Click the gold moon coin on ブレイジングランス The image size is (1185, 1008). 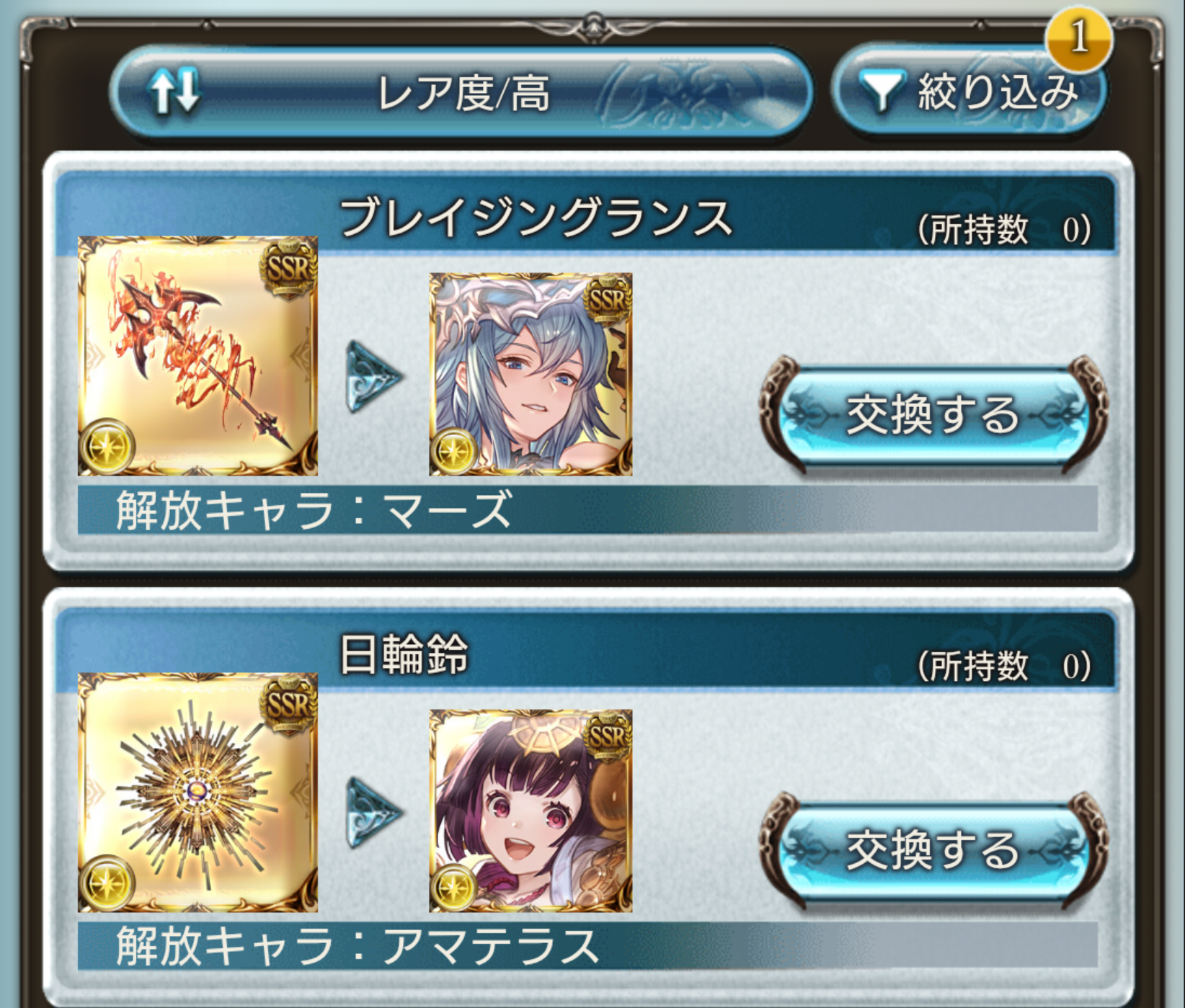coord(107,446)
